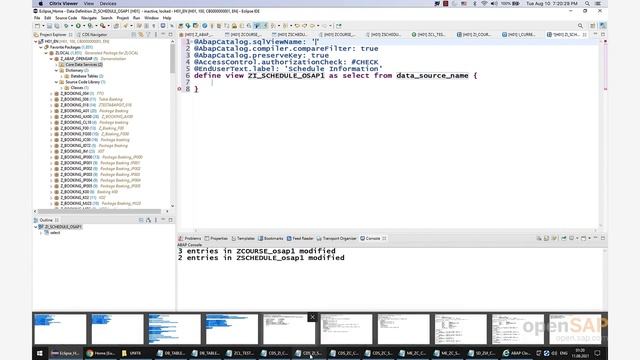640x360 pixels.
Task: Click the first taskbar preview thumbnail
Action: (60, 329)
